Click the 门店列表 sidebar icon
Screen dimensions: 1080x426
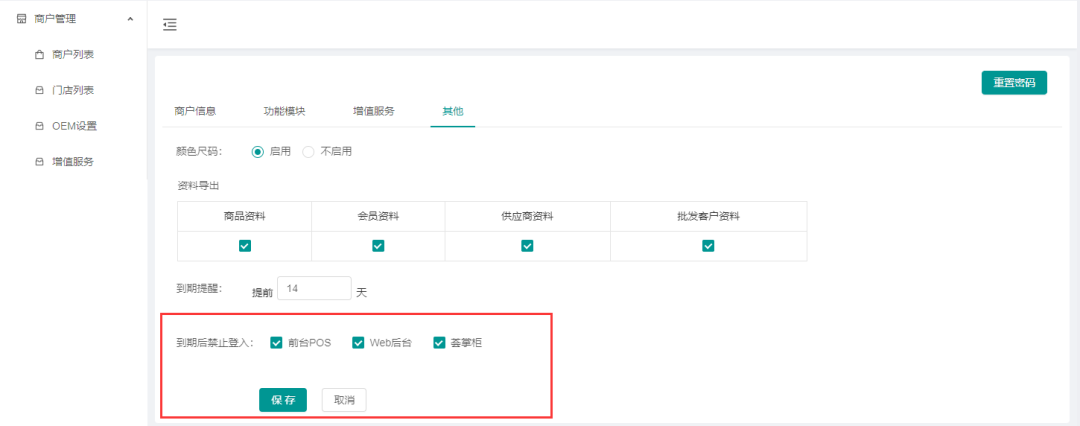tap(39, 91)
